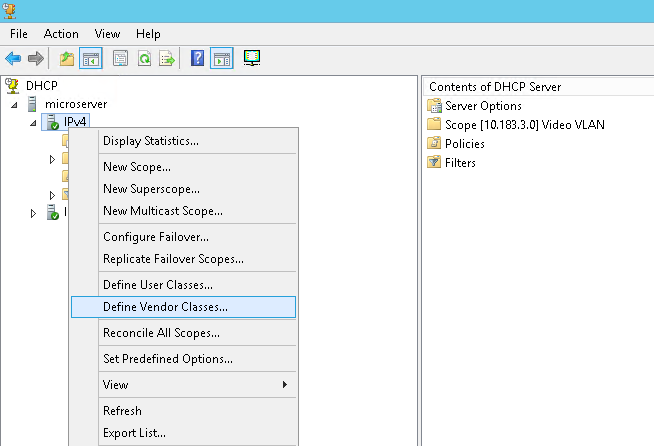Screen dimensions: 654x446
Task: Open the Properties toolbar icon
Action: (x=121, y=58)
